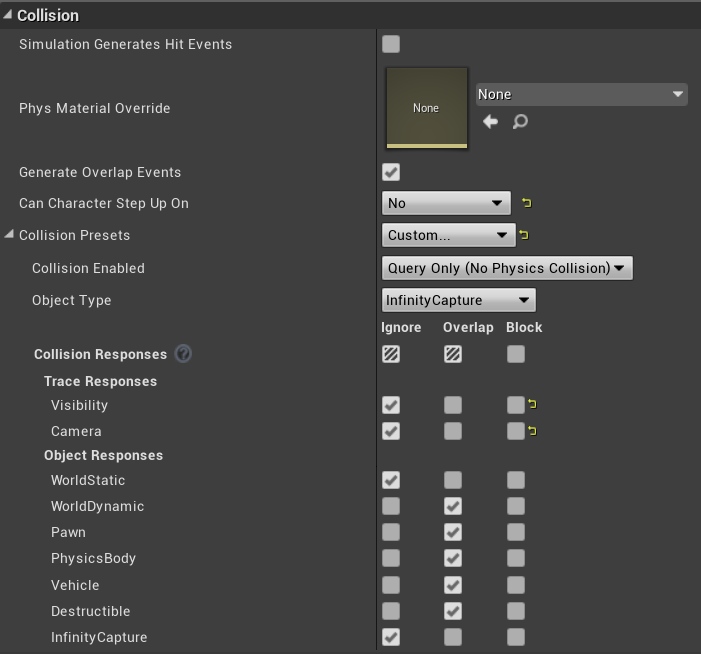Set PhysicsBody to Block
Screen dimensions: 701x654
click(516, 558)
